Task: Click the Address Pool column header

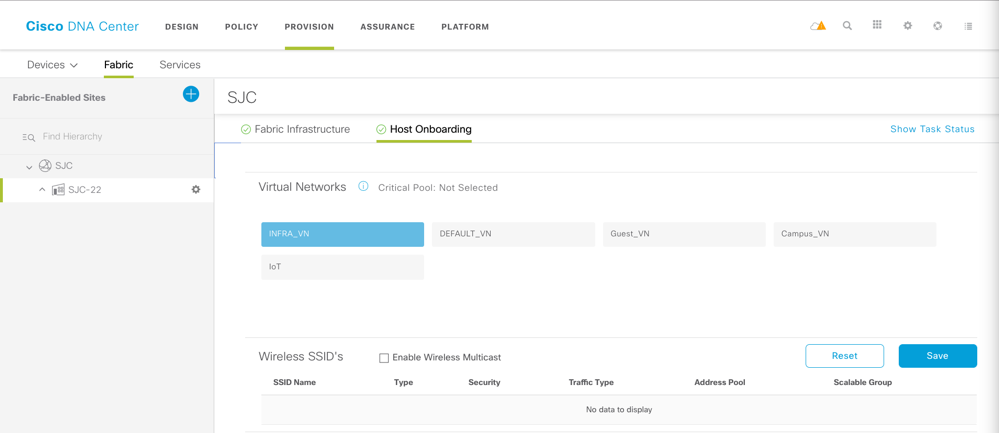Action: 720,383
